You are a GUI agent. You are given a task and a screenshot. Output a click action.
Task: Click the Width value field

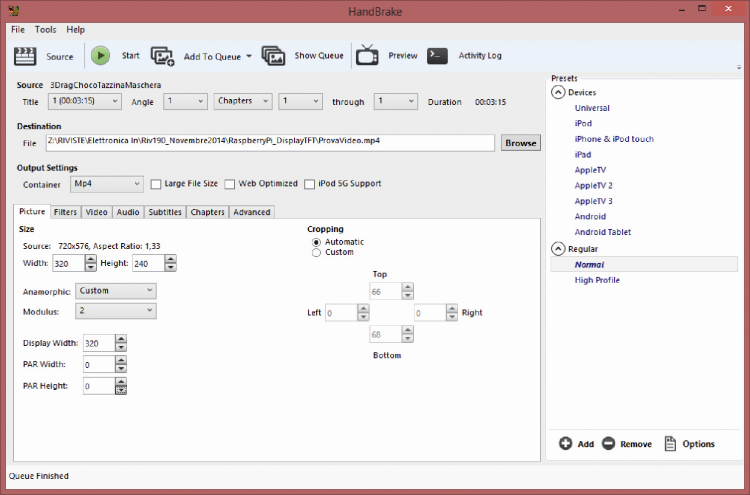click(68, 263)
